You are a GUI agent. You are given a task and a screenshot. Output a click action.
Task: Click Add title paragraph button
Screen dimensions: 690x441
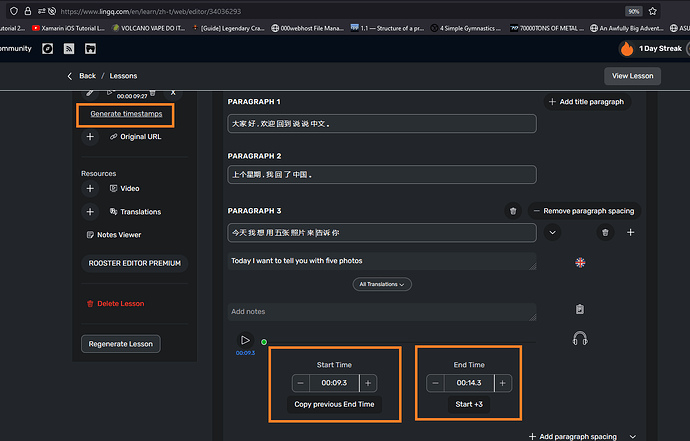[x=587, y=102]
